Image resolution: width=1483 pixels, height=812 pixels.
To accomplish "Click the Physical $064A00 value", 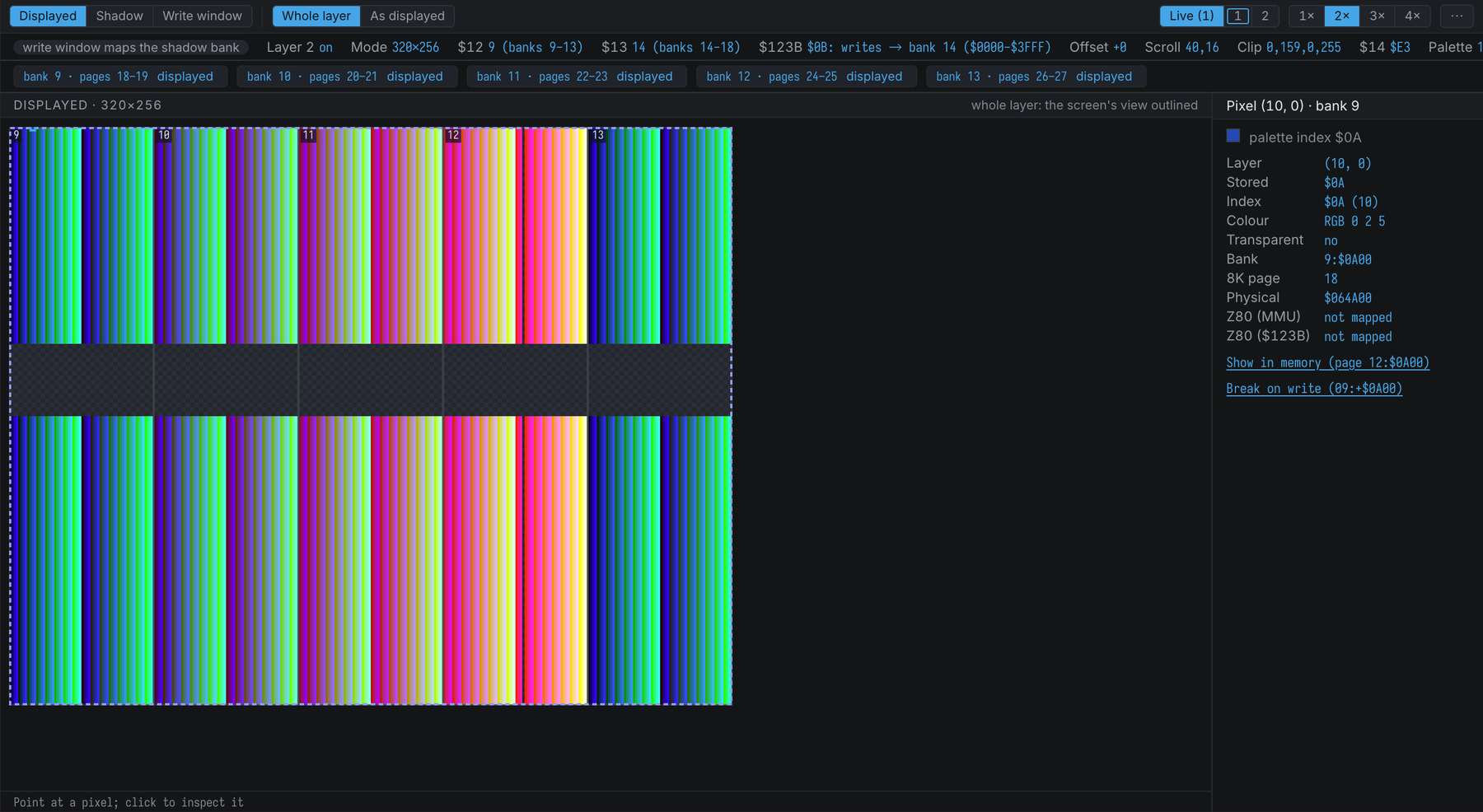I will 1348,298.
